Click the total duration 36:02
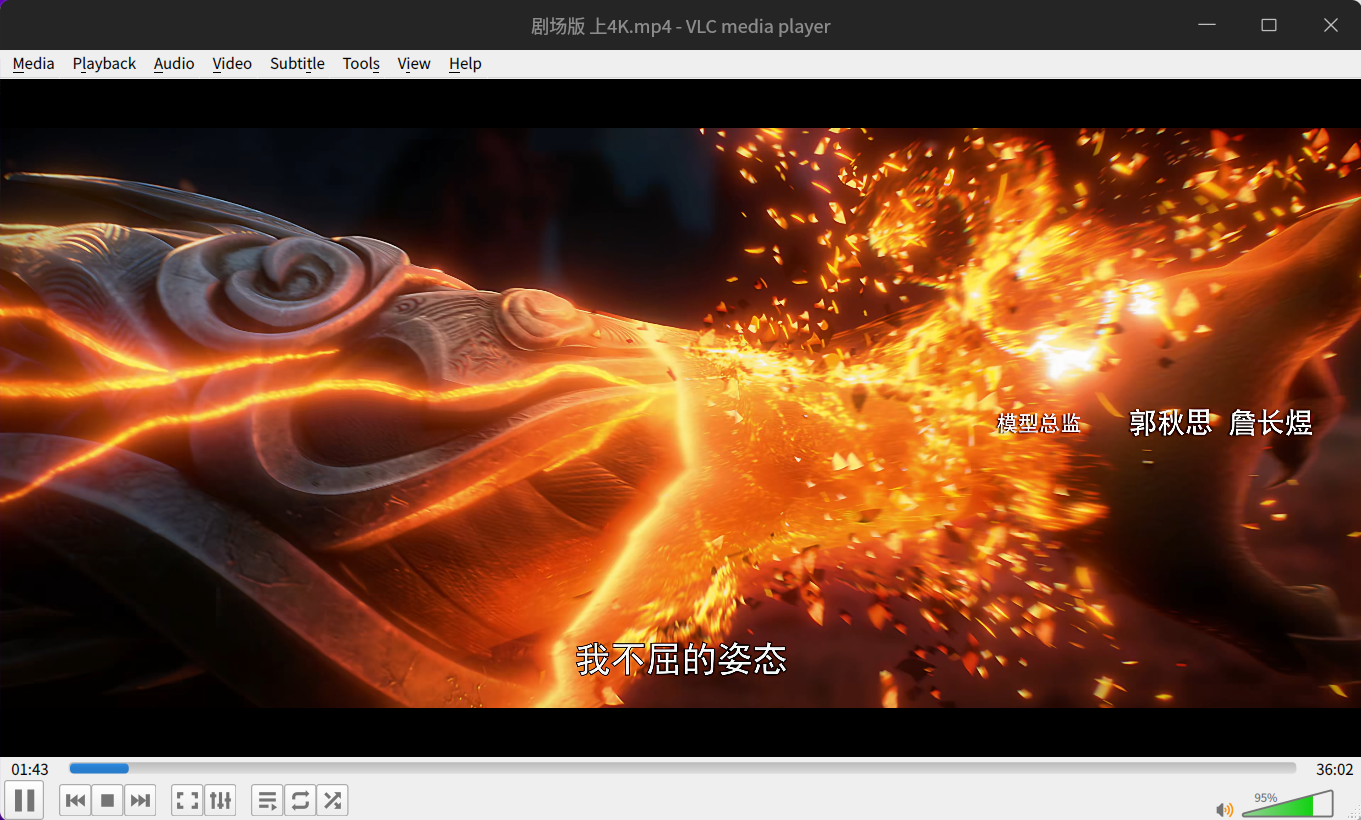 click(x=1334, y=769)
